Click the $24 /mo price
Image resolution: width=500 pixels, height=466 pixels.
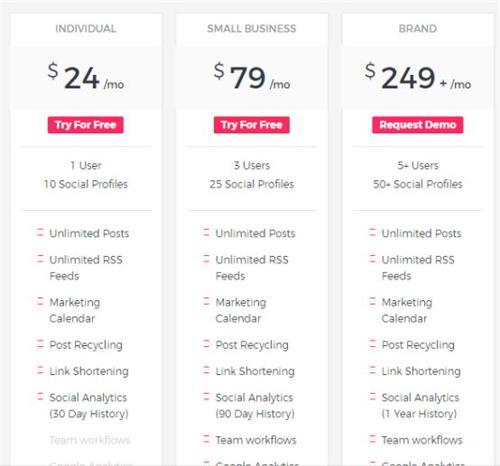tap(86, 77)
